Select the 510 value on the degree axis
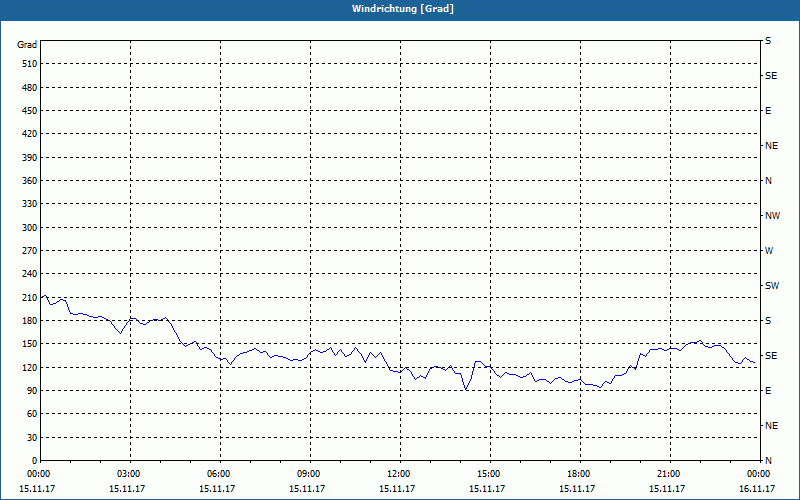Image resolution: width=800 pixels, height=500 pixels. pyautogui.click(x=30, y=64)
